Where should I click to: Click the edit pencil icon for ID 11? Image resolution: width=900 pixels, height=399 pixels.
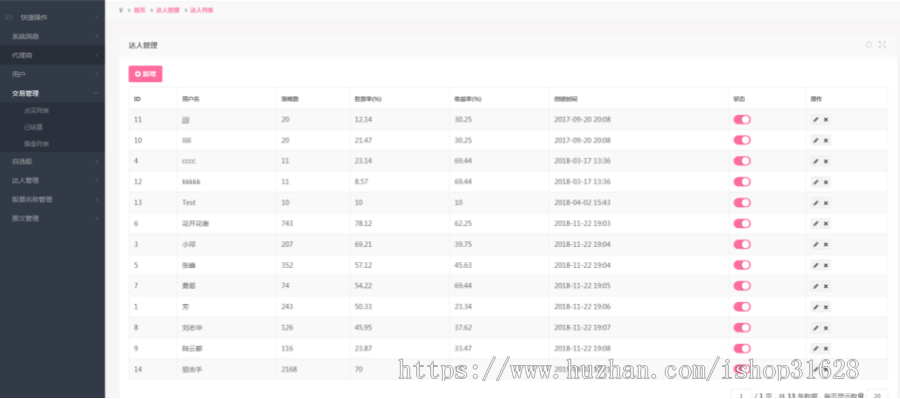tap(816, 119)
